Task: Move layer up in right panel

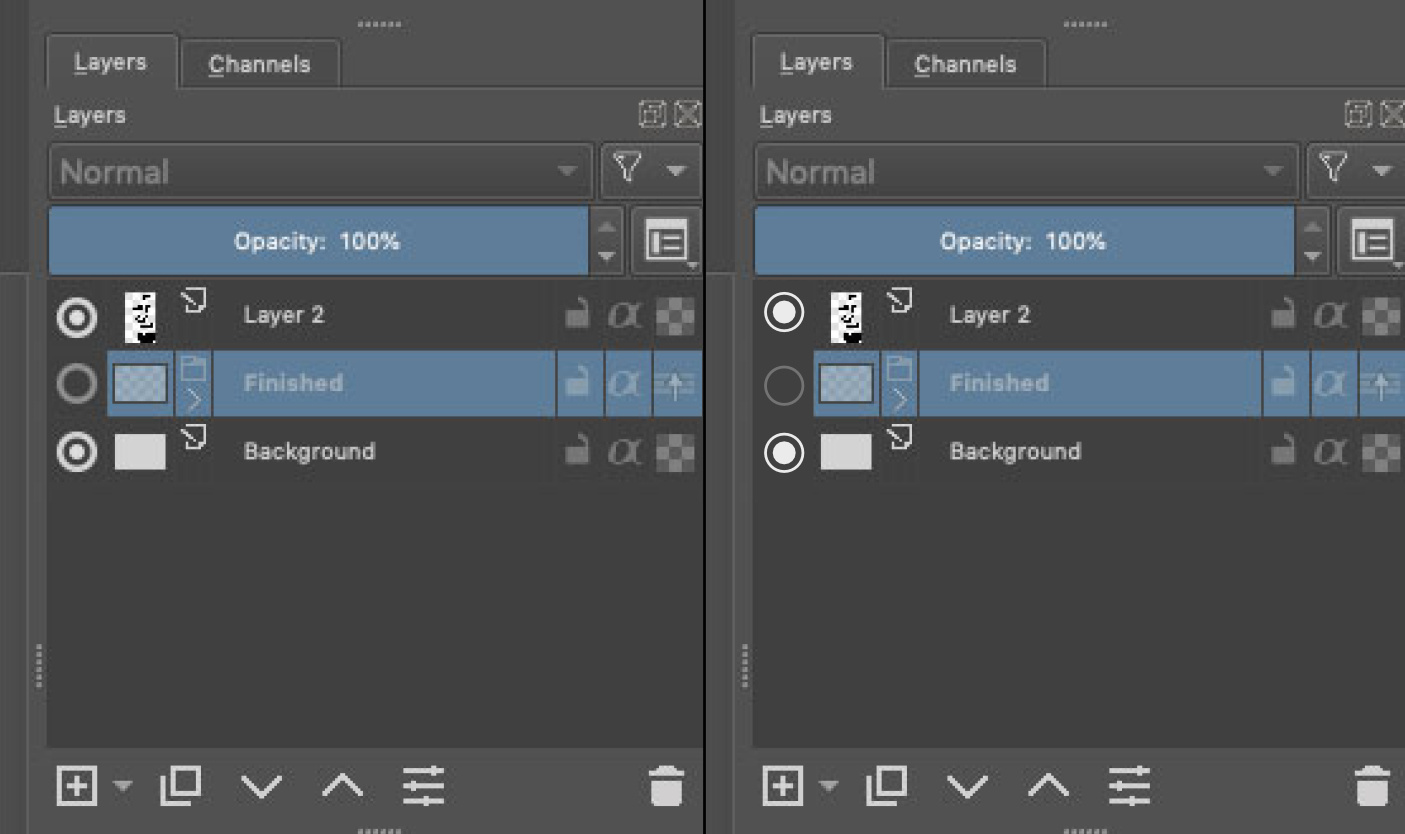Action: [x=1048, y=786]
